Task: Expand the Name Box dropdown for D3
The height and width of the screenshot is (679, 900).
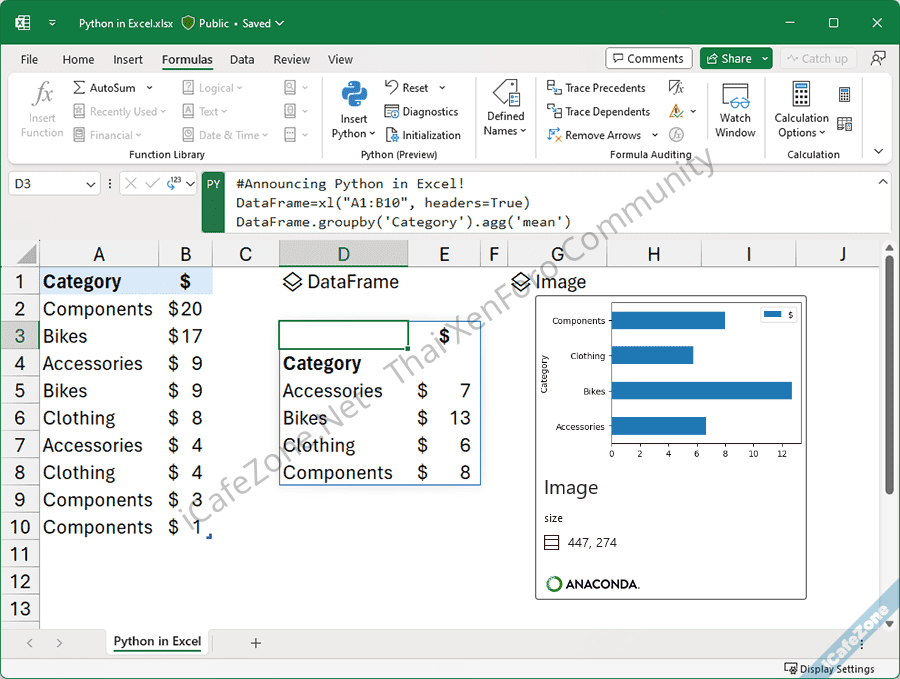Action: point(91,184)
